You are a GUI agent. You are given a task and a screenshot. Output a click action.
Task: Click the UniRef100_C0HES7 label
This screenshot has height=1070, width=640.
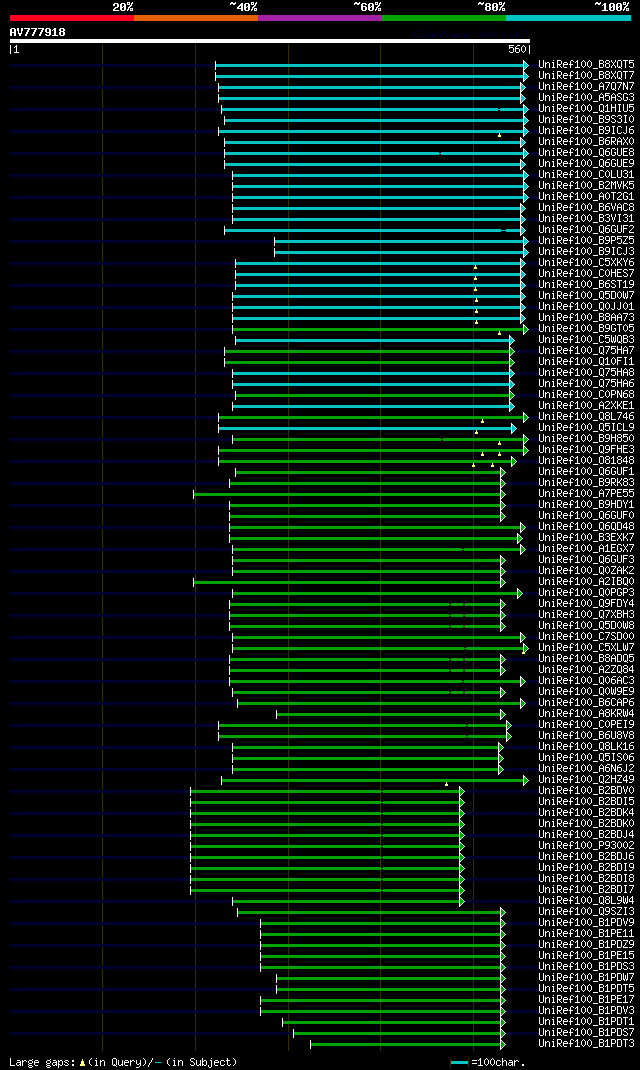click(586, 274)
